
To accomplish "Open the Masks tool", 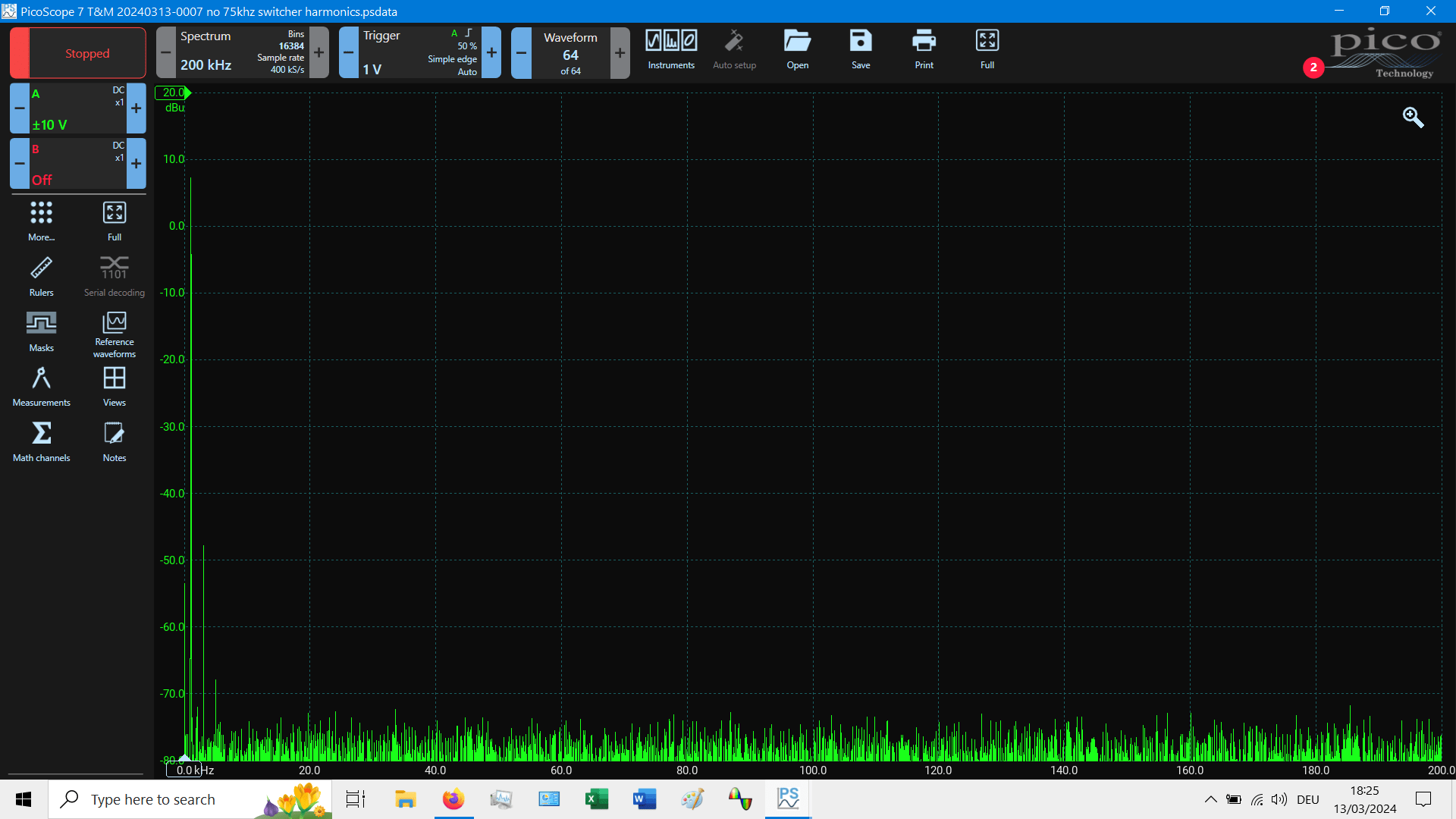I will click(x=41, y=331).
